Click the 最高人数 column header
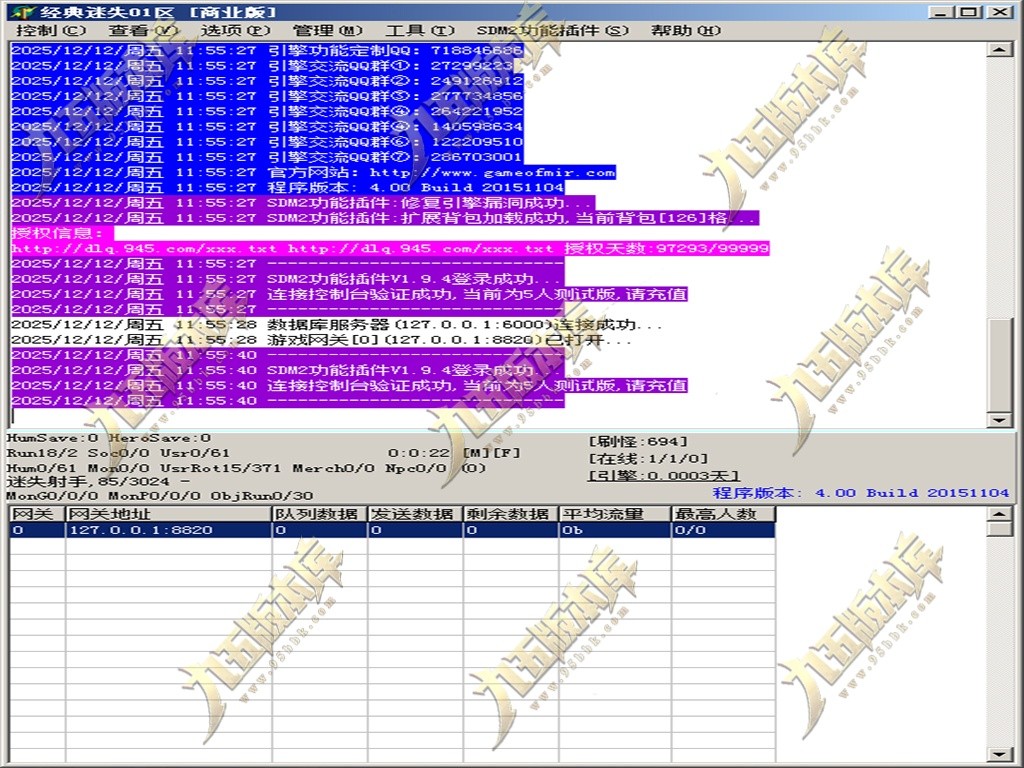 723,514
